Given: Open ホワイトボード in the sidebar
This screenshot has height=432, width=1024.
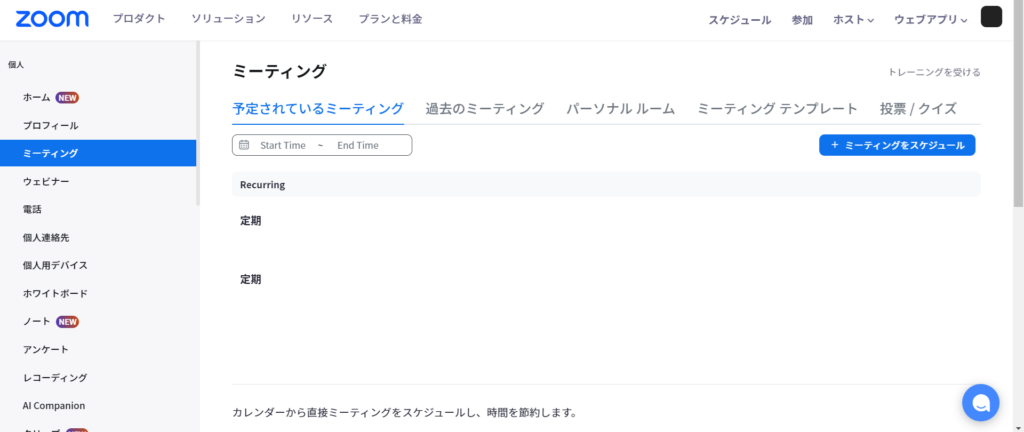Looking at the screenshot, I should [x=55, y=294].
